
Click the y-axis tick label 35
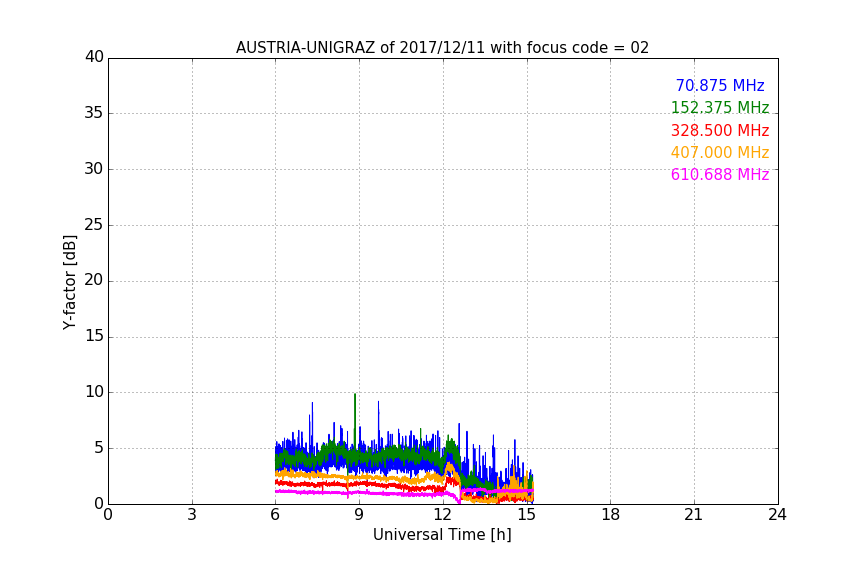(x=94, y=113)
